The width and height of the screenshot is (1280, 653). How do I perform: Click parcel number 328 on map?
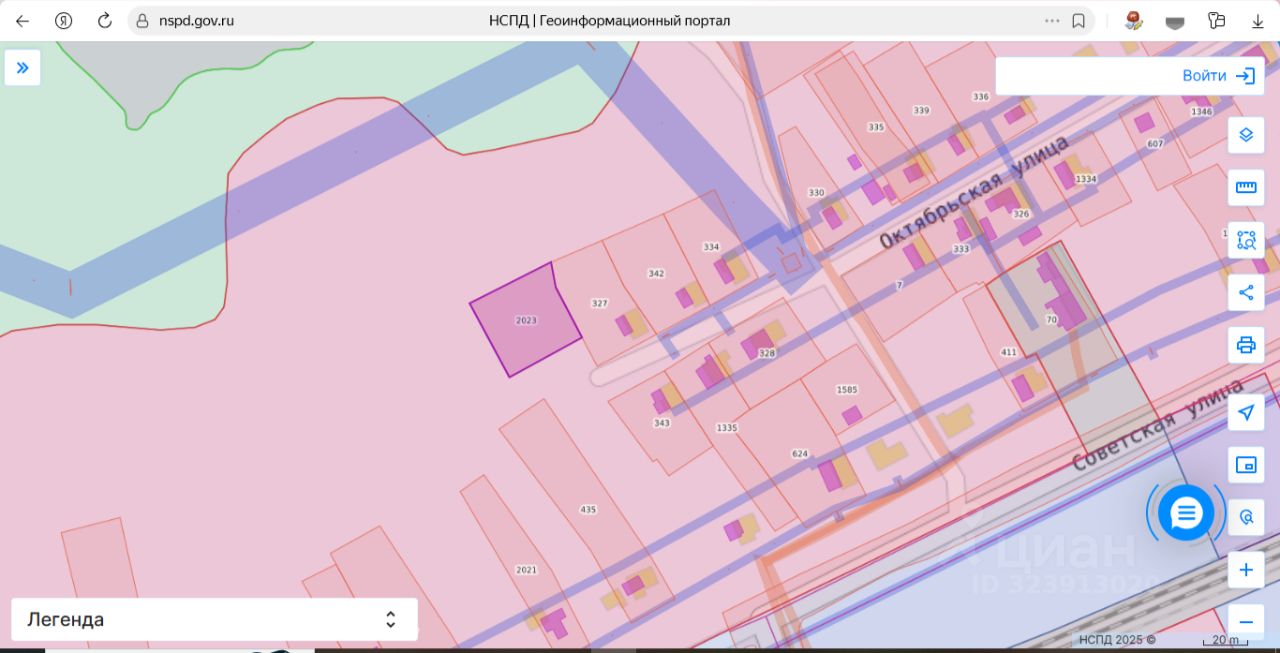[x=767, y=352]
